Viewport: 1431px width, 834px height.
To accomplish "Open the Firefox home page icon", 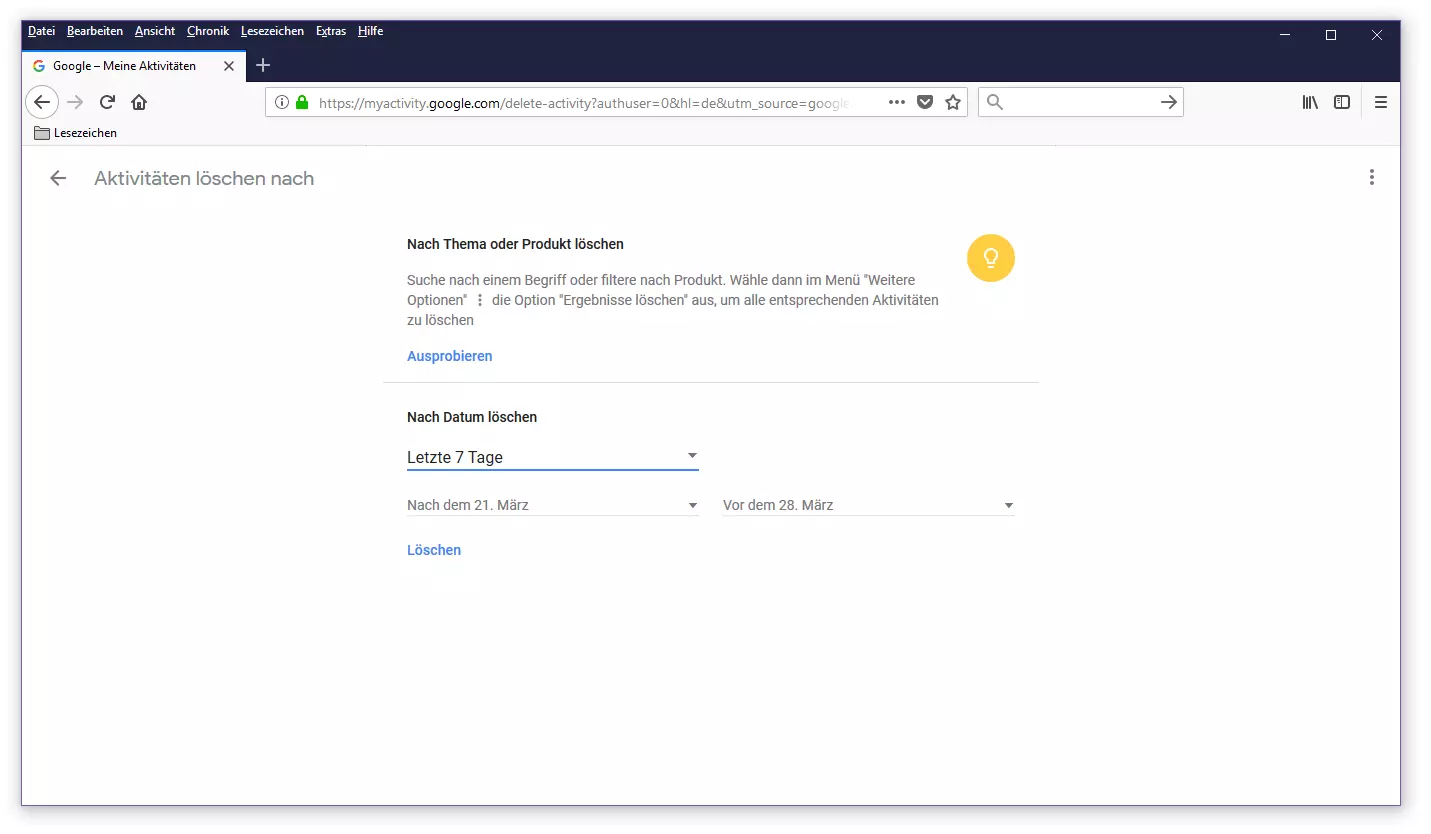I will coord(139,102).
